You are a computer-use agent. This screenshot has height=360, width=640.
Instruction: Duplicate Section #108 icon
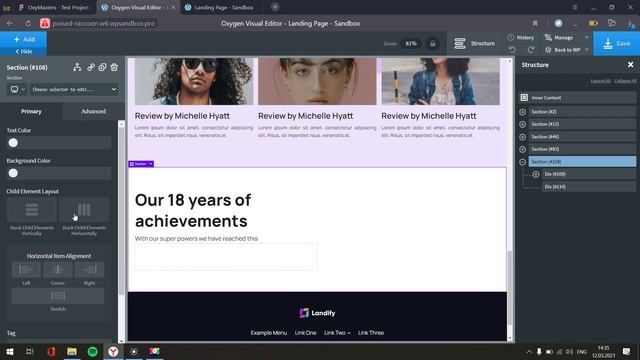coord(102,67)
